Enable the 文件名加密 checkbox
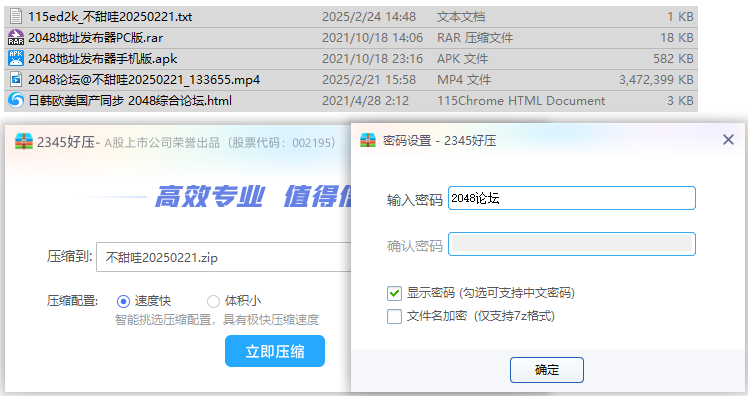 click(x=395, y=316)
